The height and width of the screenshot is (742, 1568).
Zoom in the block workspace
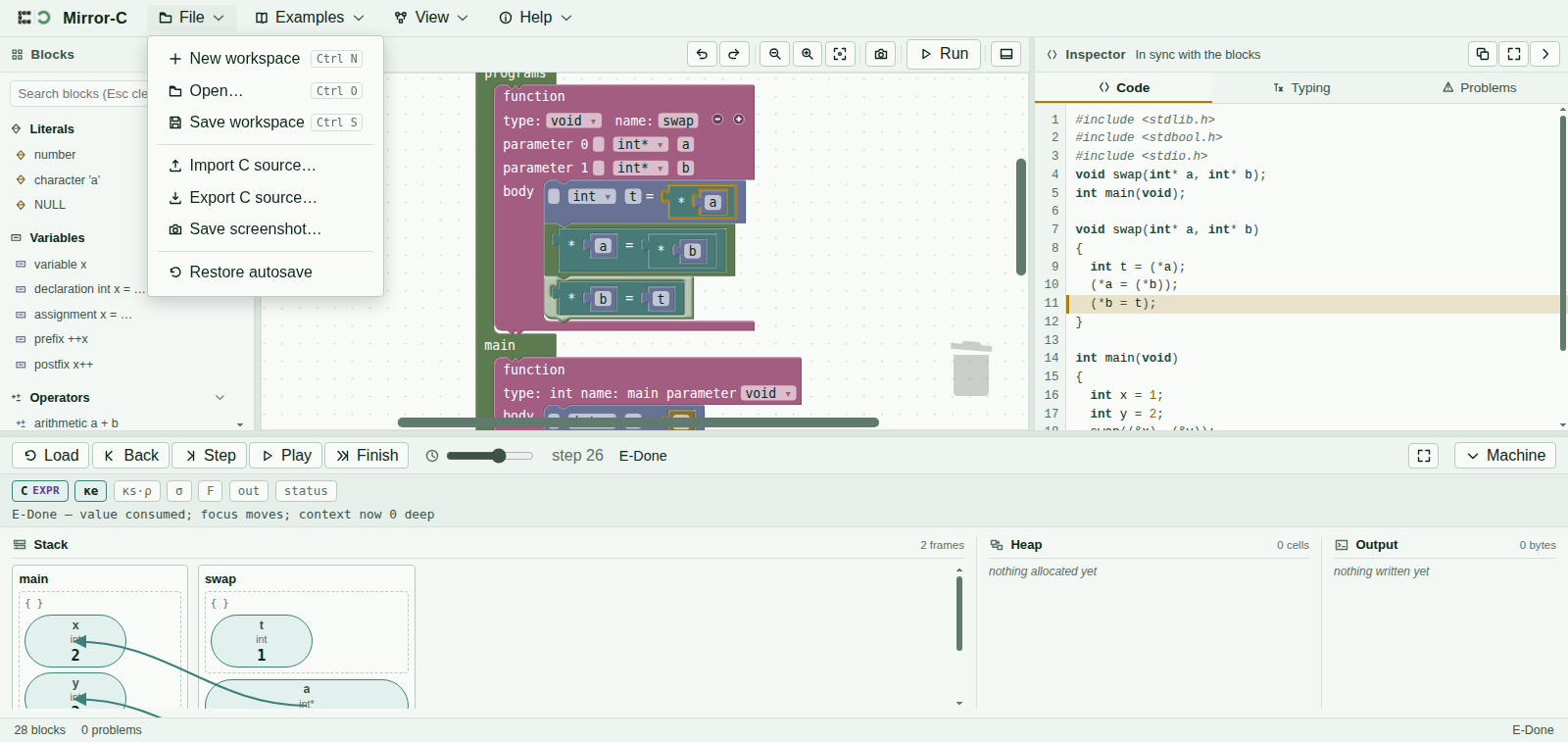point(808,54)
